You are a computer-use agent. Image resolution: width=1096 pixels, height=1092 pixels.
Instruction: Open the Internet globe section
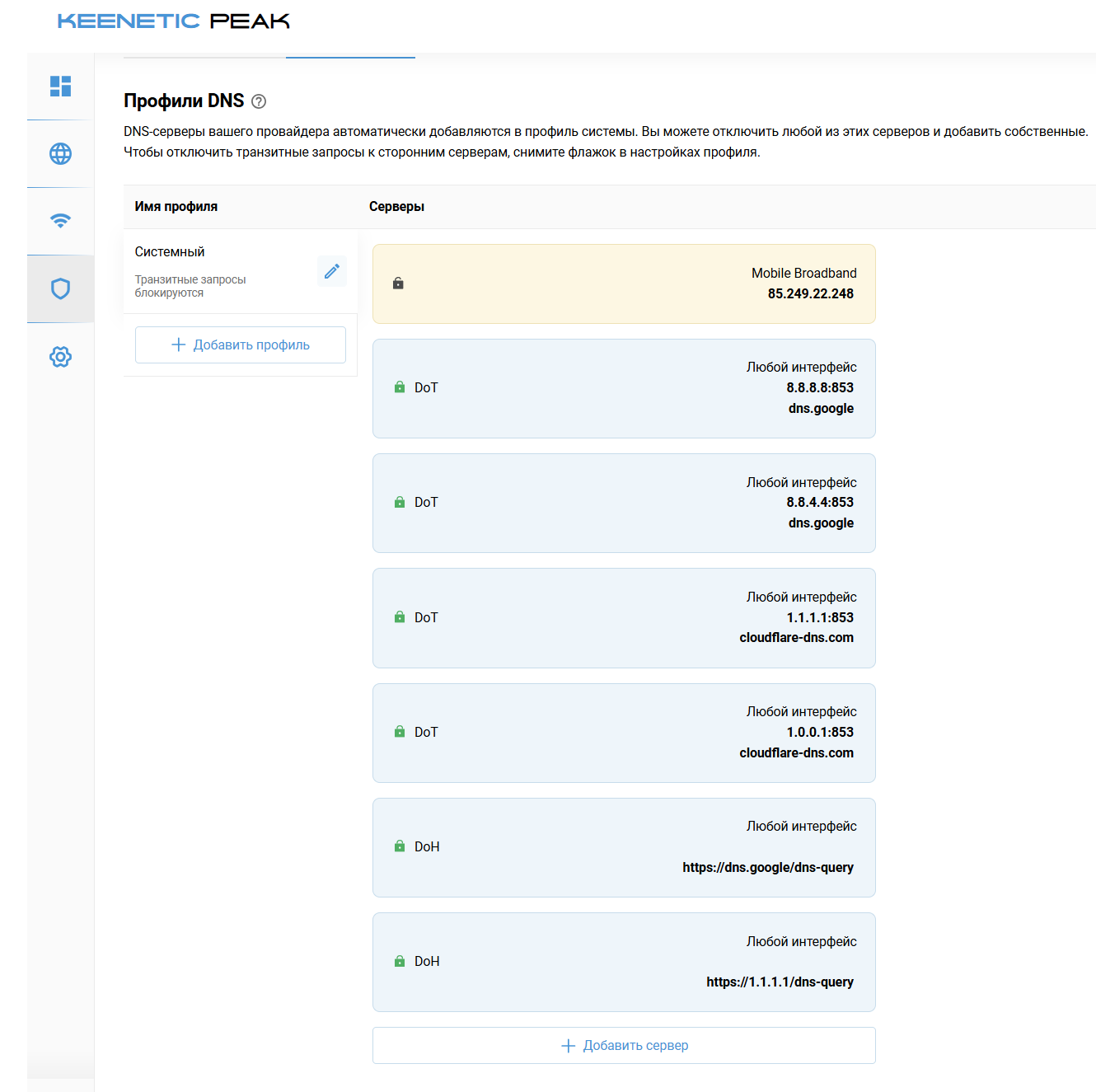pyautogui.click(x=60, y=154)
